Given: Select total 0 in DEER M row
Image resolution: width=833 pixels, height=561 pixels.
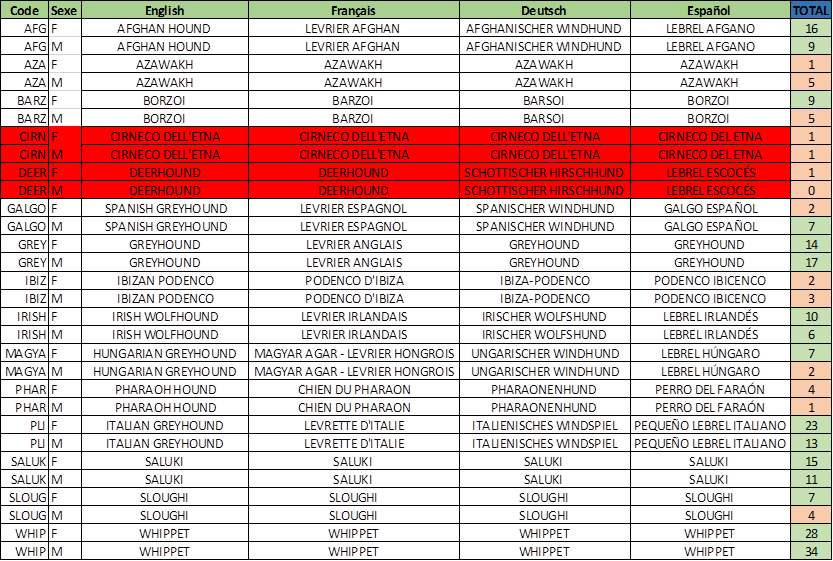Looking at the screenshot, I should pyautogui.click(x=811, y=191).
